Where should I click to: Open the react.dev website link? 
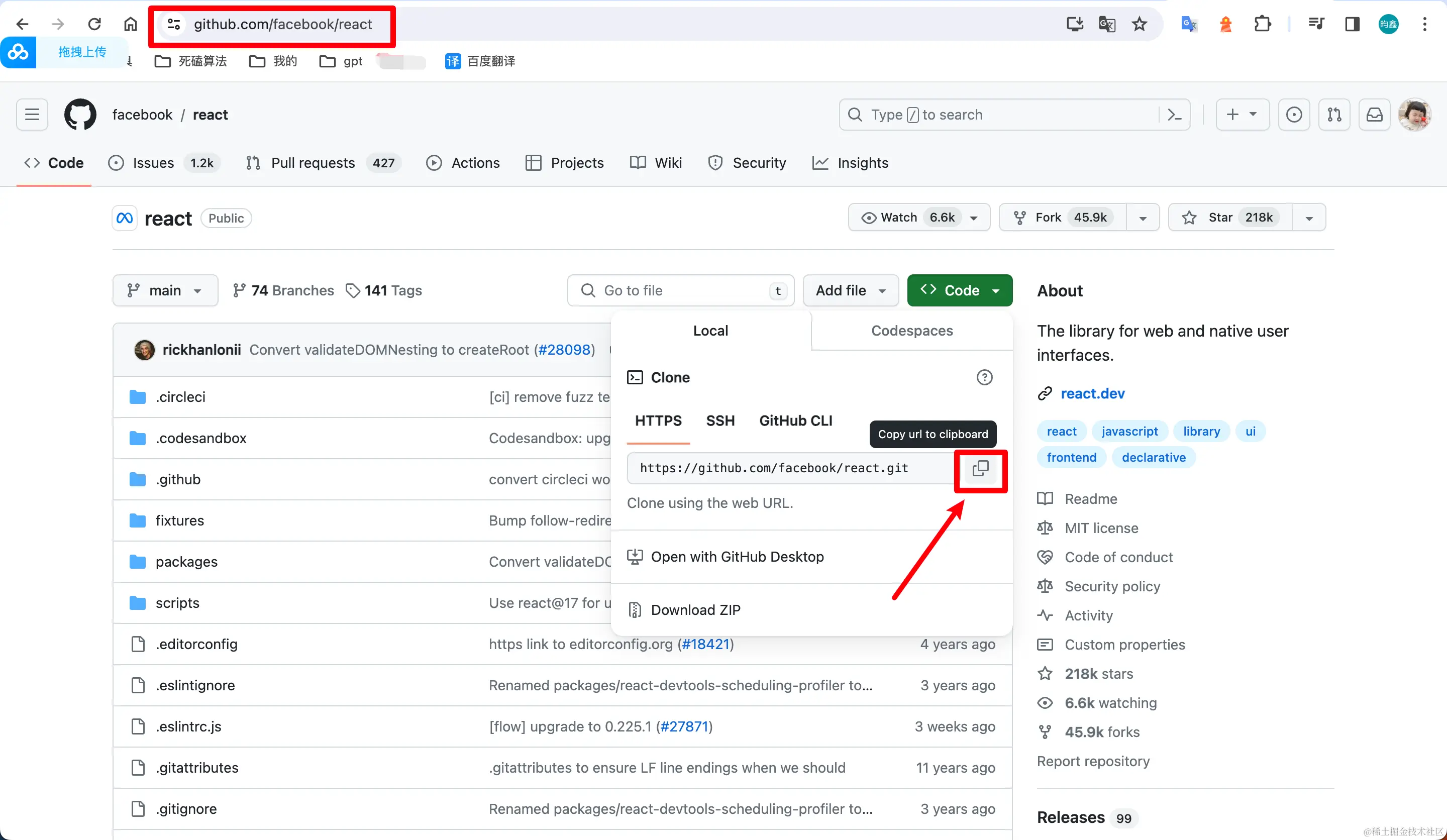[x=1092, y=393]
